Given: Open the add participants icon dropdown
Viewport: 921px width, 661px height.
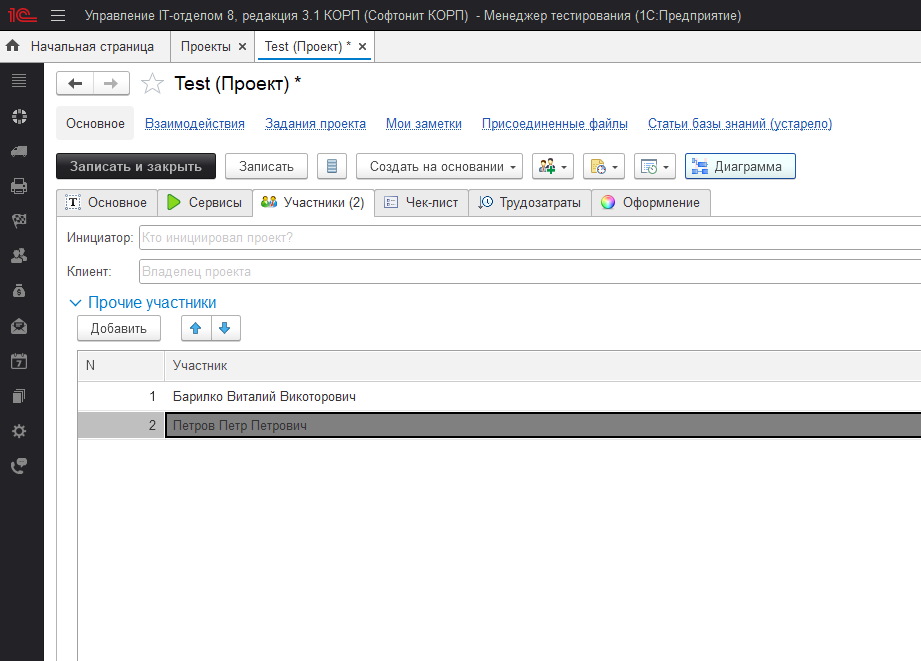Looking at the screenshot, I should 552,166.
